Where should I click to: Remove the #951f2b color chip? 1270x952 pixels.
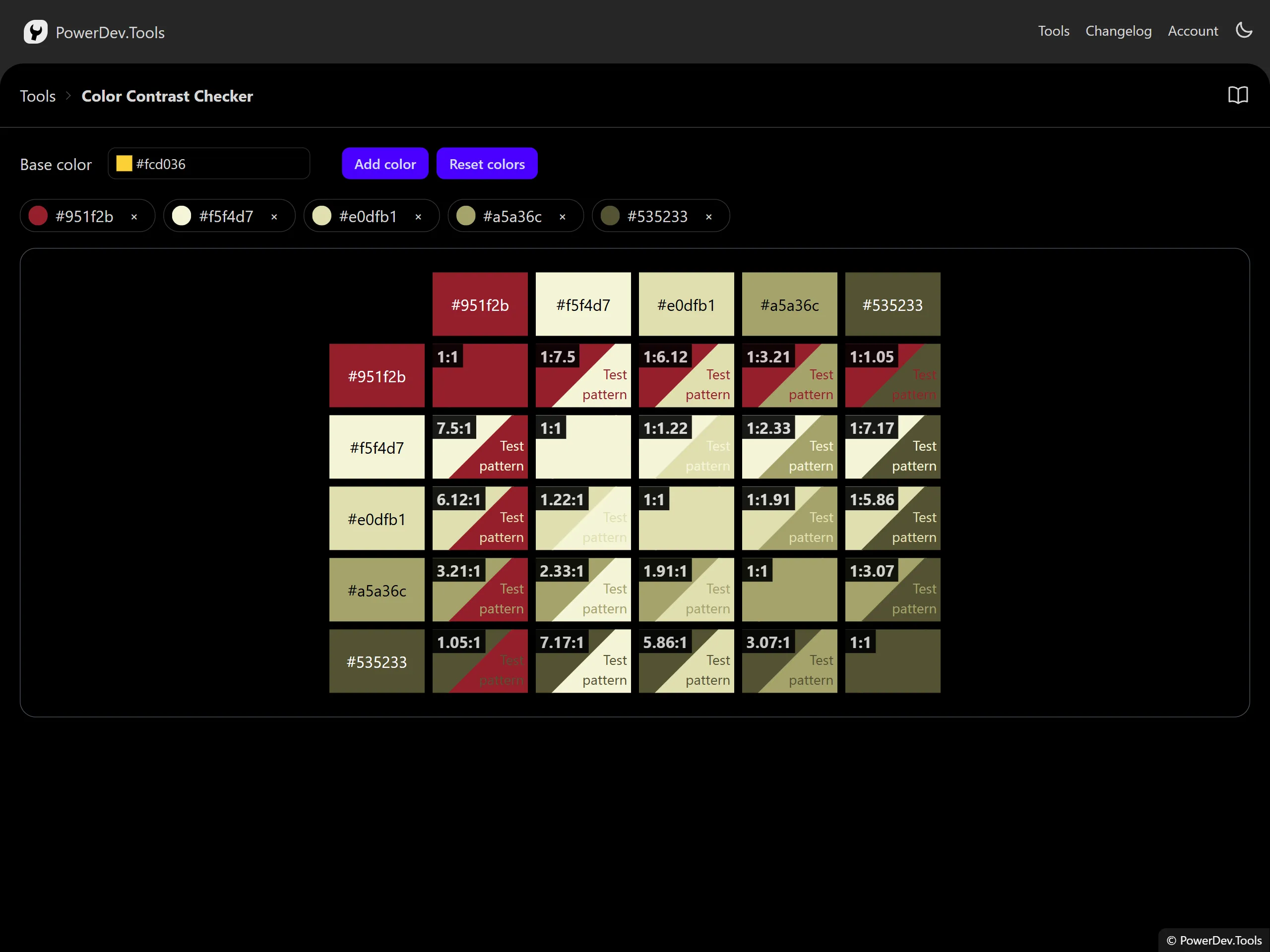(x=134, y=217)
